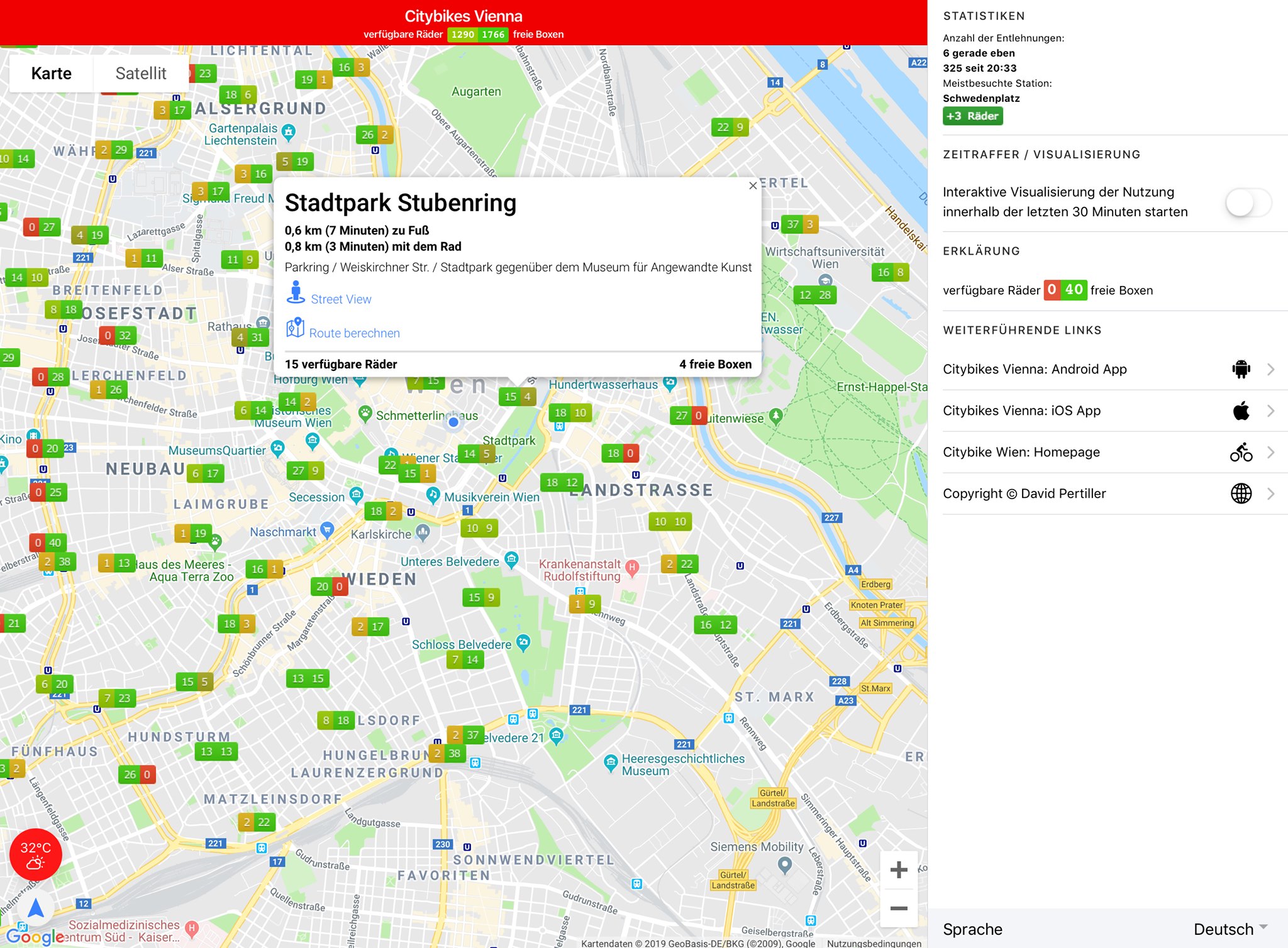The image size is (1288, 948).
Task: Click the Nutzungsbedingungen link
Action: pyautogui.click(x=874, y=943)
